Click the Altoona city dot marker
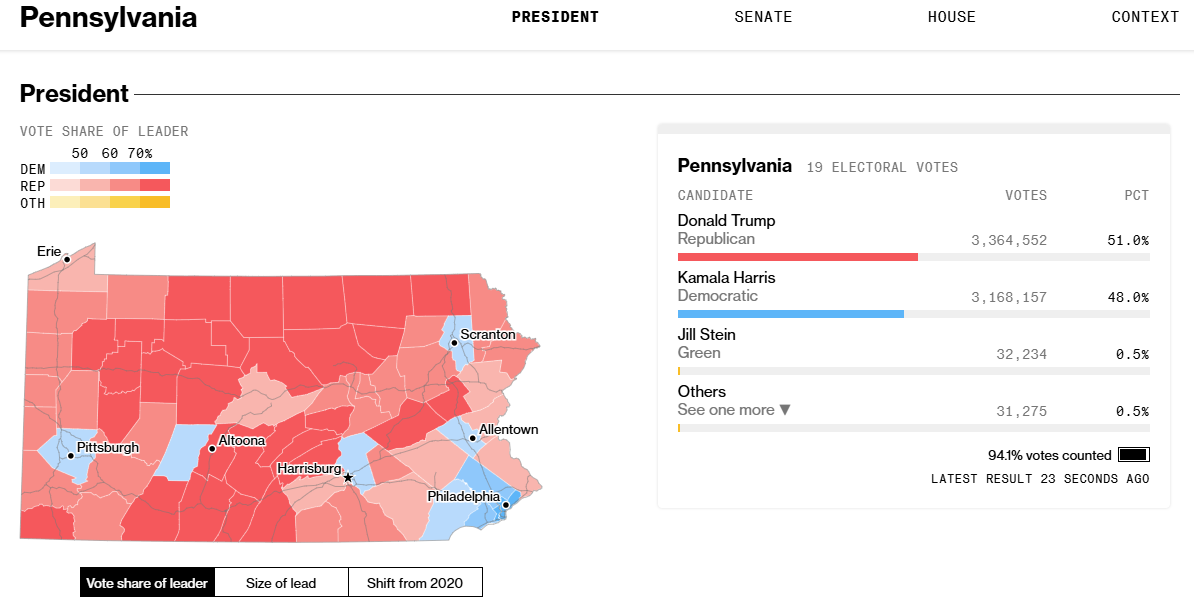This screenshot has height=613, width=1194. pos(212,449)
